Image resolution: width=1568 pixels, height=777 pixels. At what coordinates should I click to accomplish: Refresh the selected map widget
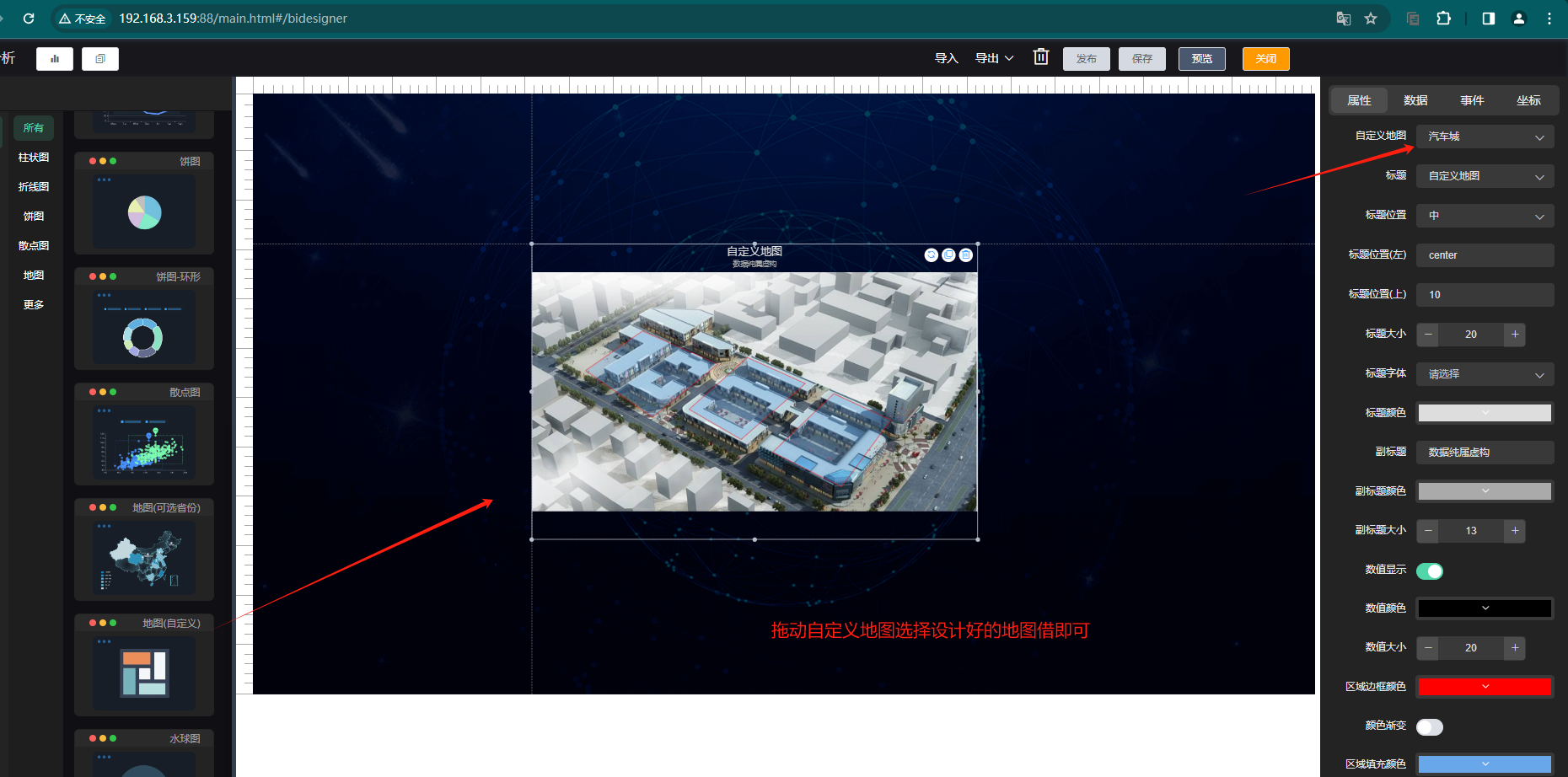click(931, 255)
